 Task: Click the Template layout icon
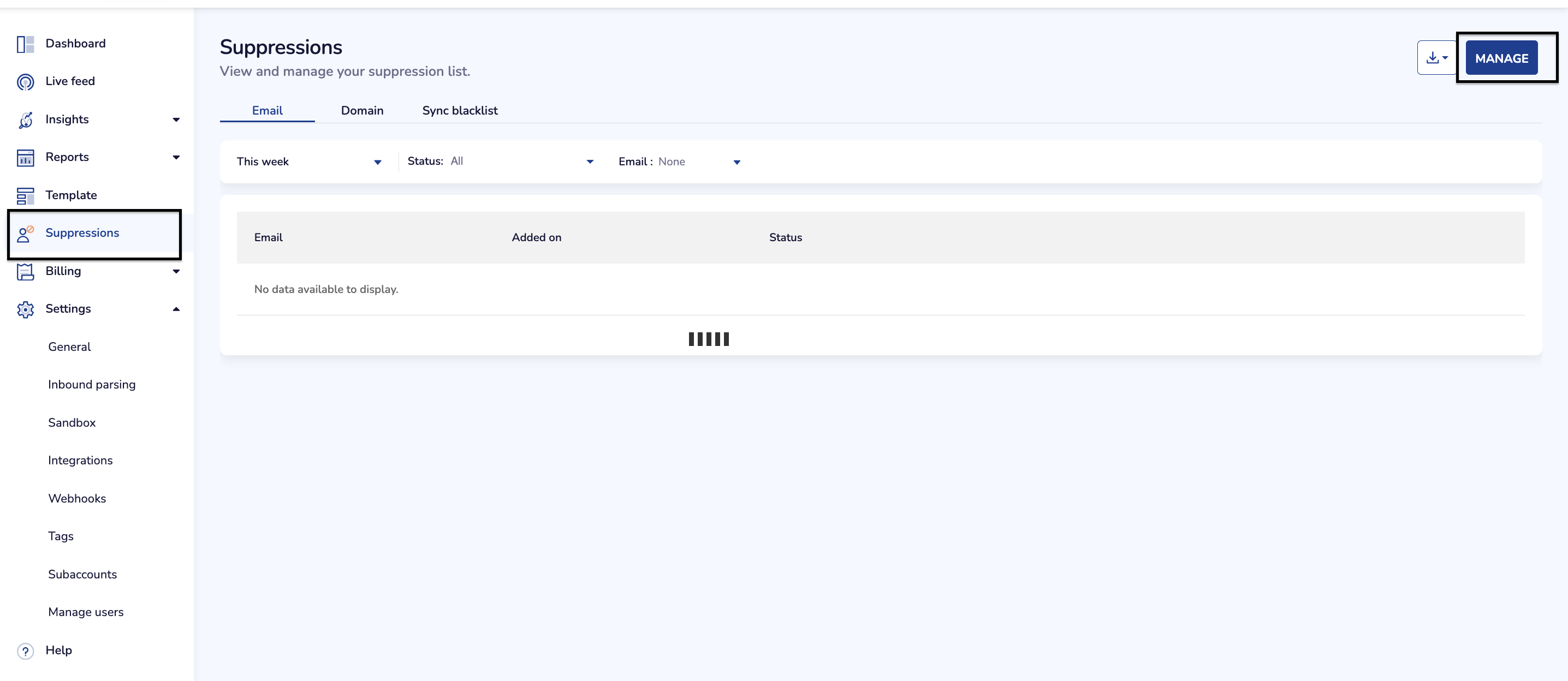pos(25,195)
